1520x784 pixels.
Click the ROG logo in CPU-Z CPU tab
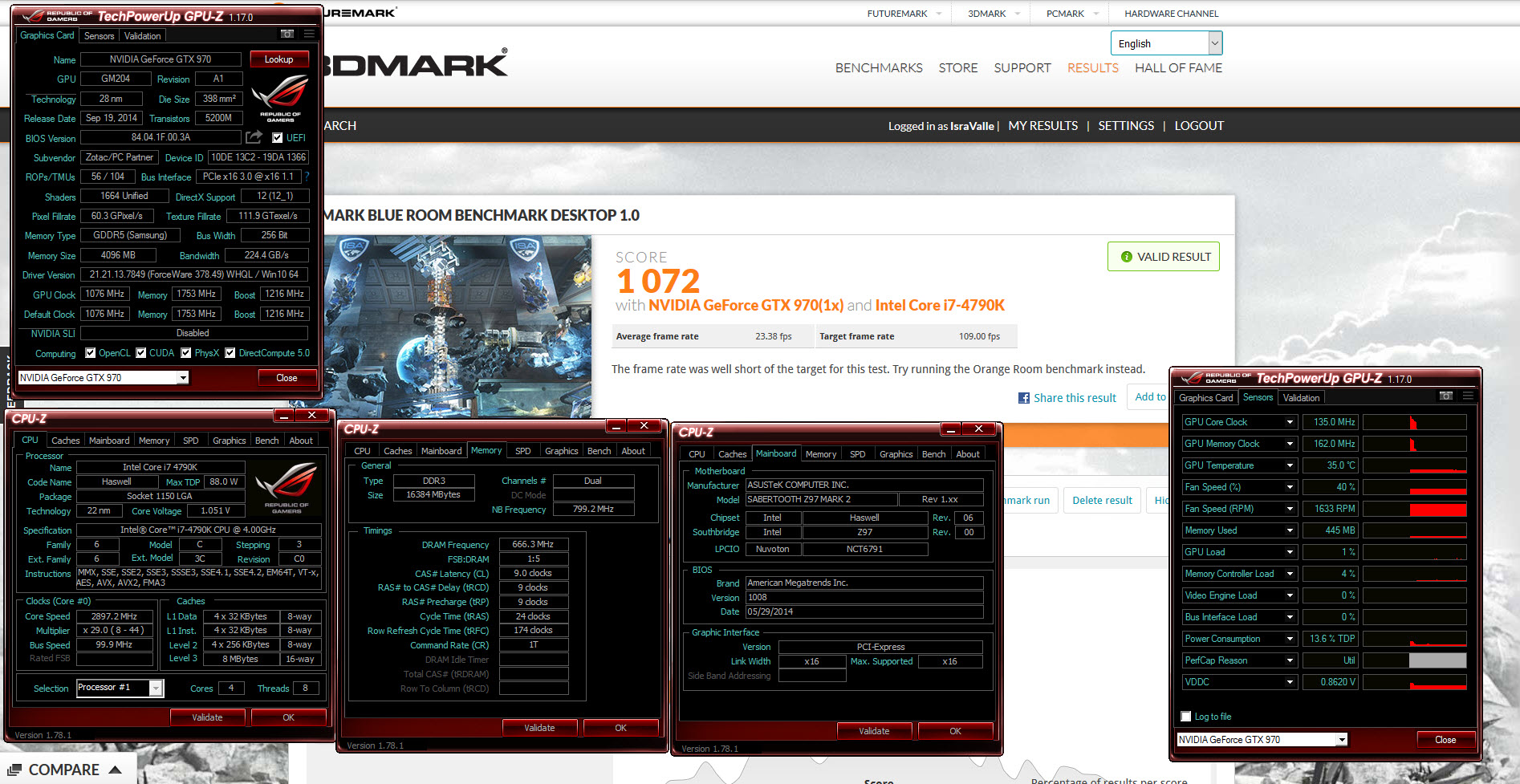[x=287, y=488]
